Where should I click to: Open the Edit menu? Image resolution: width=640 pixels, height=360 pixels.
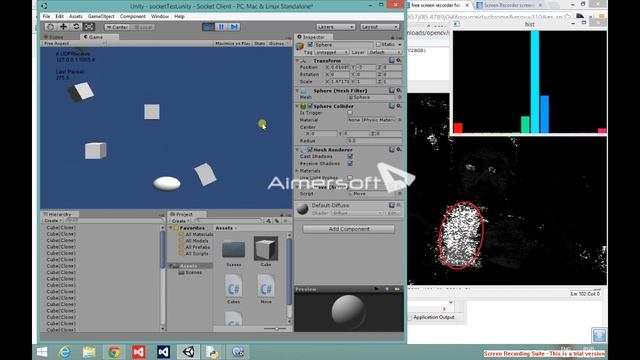click(x=60, y=16)
